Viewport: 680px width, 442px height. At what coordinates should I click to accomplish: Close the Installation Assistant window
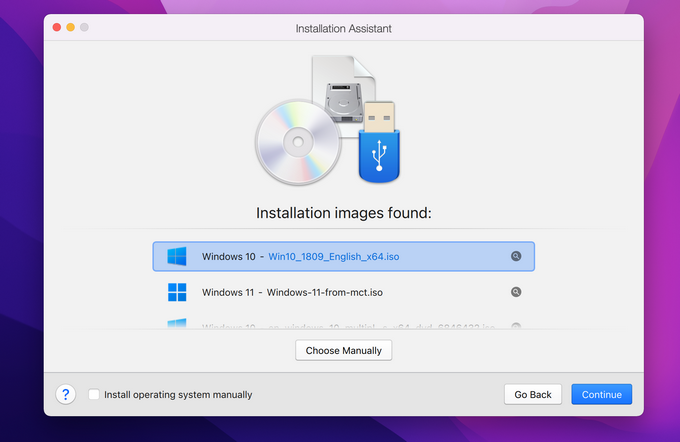tap(57, 27)
